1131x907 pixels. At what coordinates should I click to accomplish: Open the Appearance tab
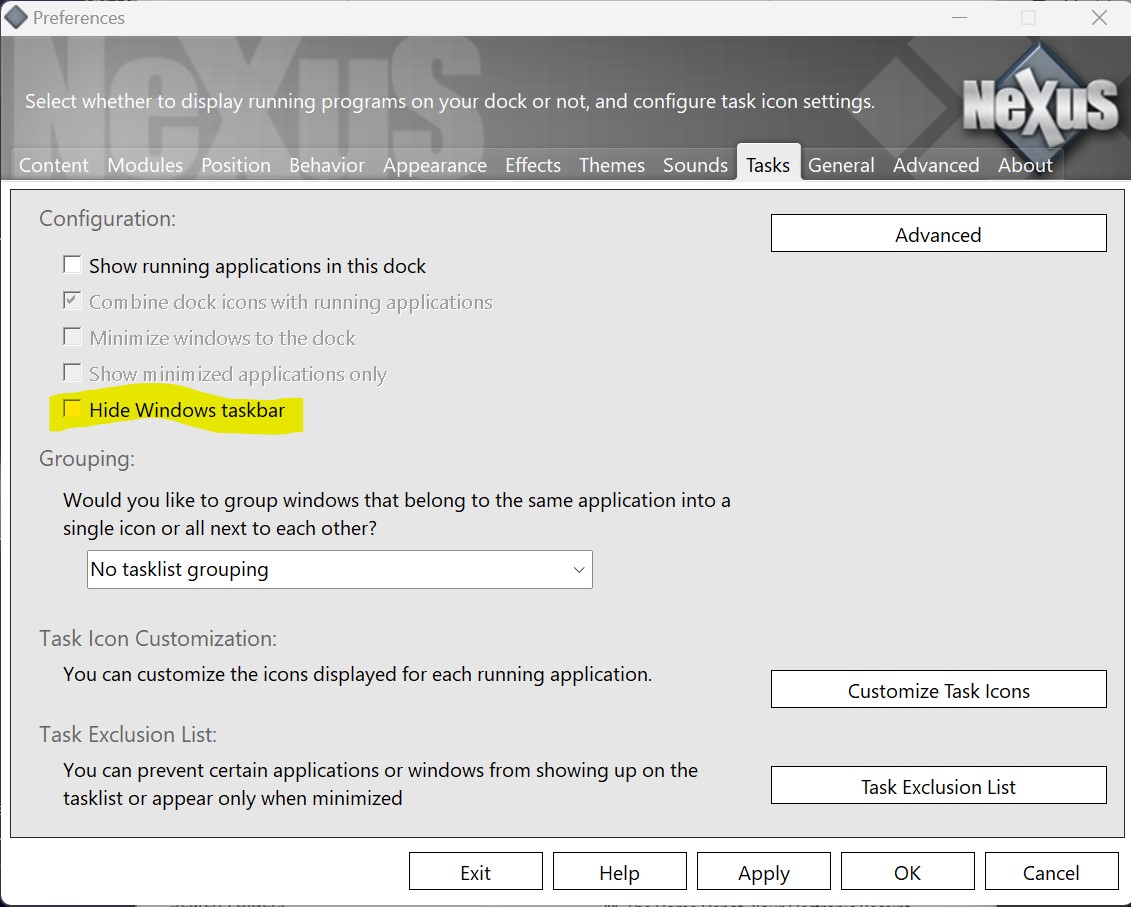(435, 165)
